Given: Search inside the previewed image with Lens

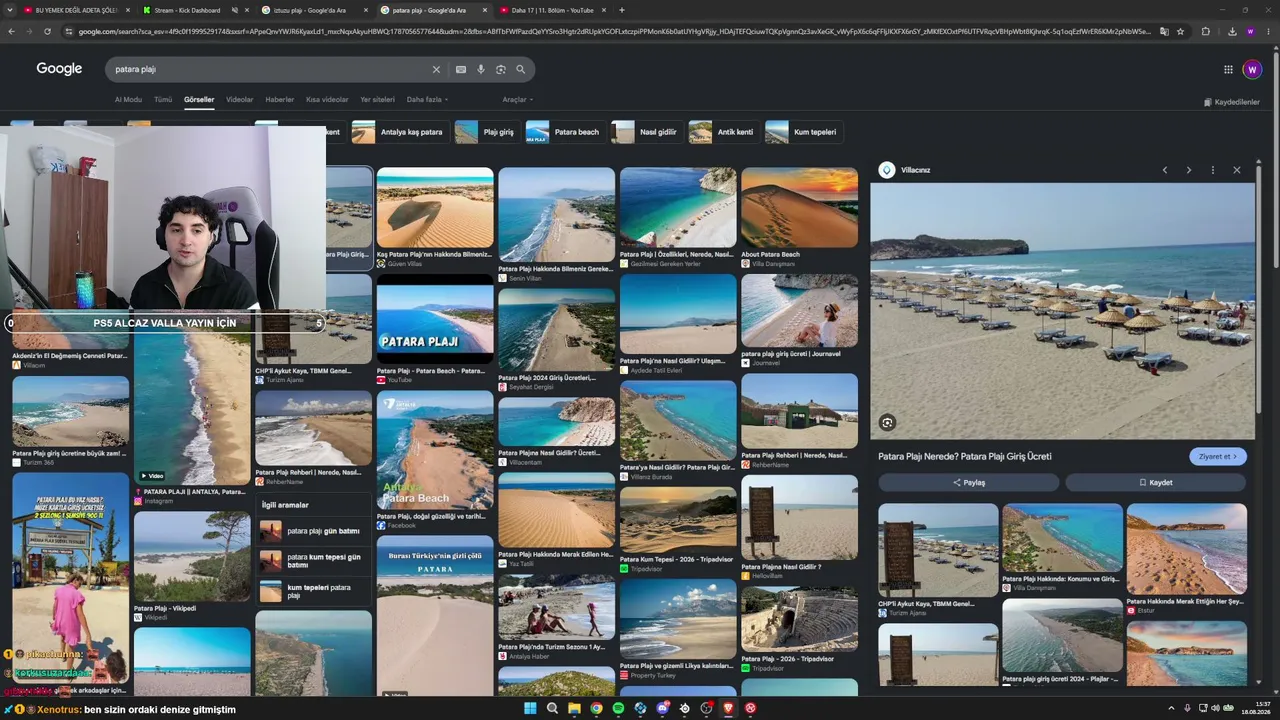Looking at the screenshot, I should [x=887, y=422].
